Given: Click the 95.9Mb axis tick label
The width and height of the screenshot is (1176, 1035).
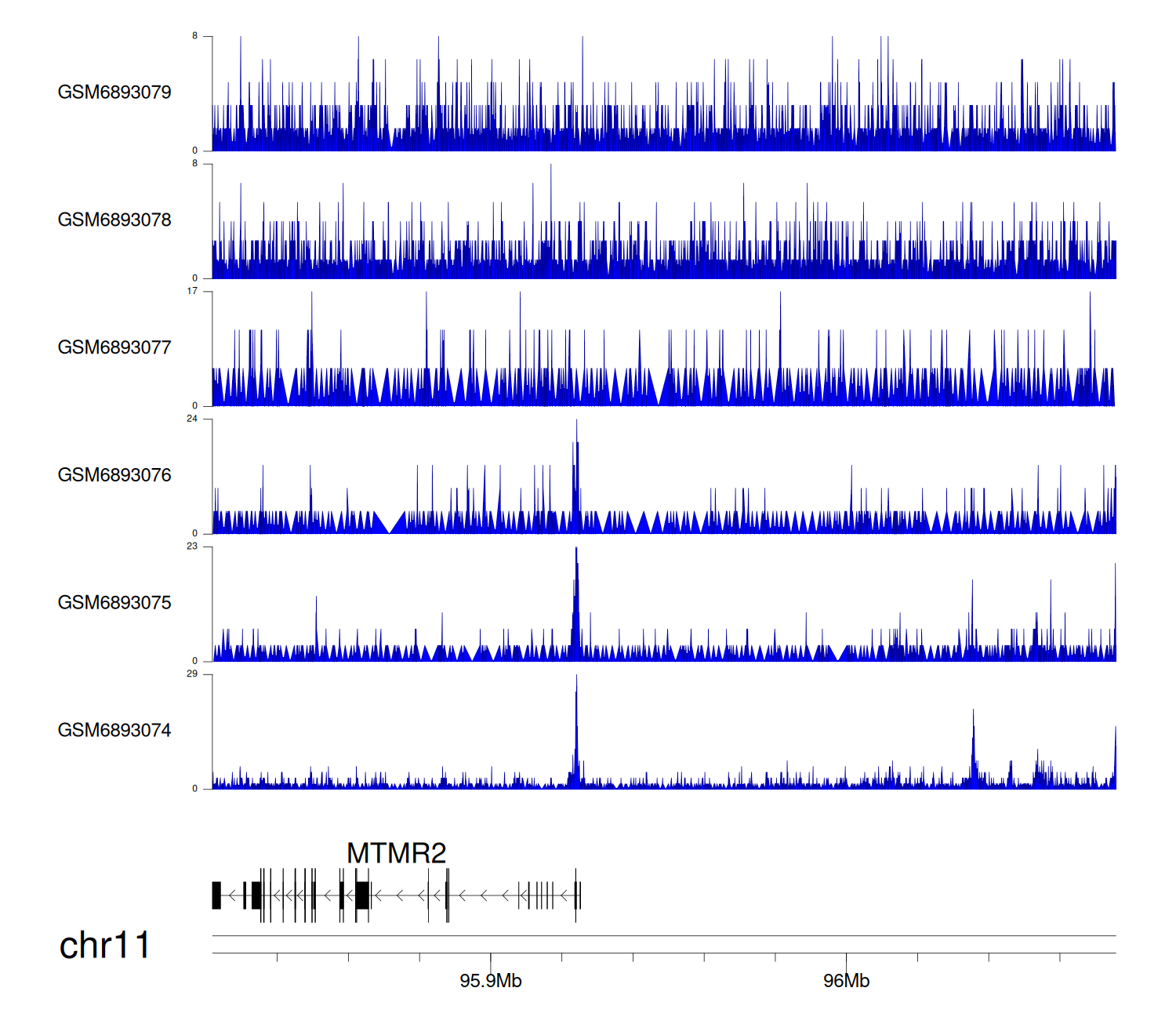Looking at the screenshot, I should (491, 981).
